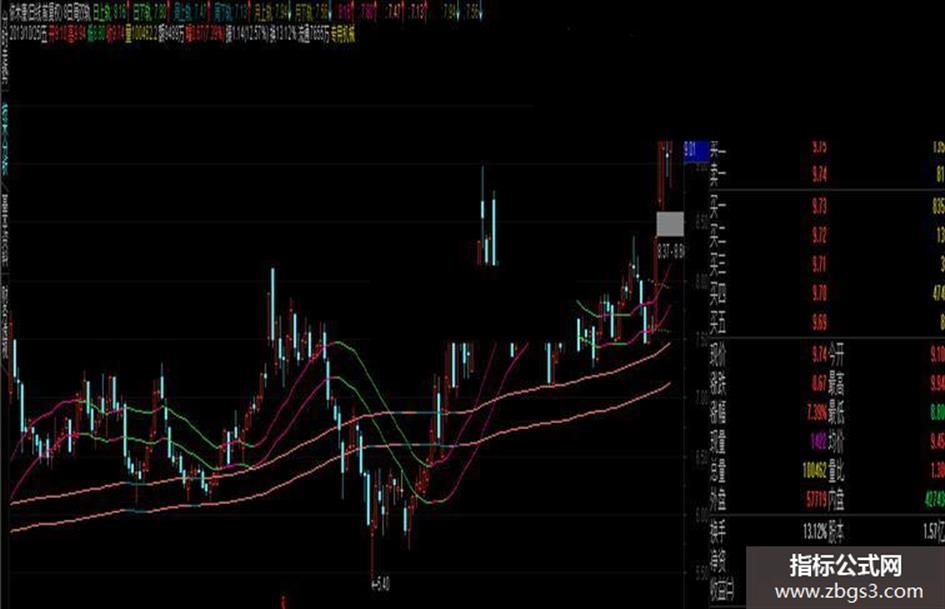Click the 总量 value 100462
The height and width of the screenshot is (609, 945).
[815, 470]
